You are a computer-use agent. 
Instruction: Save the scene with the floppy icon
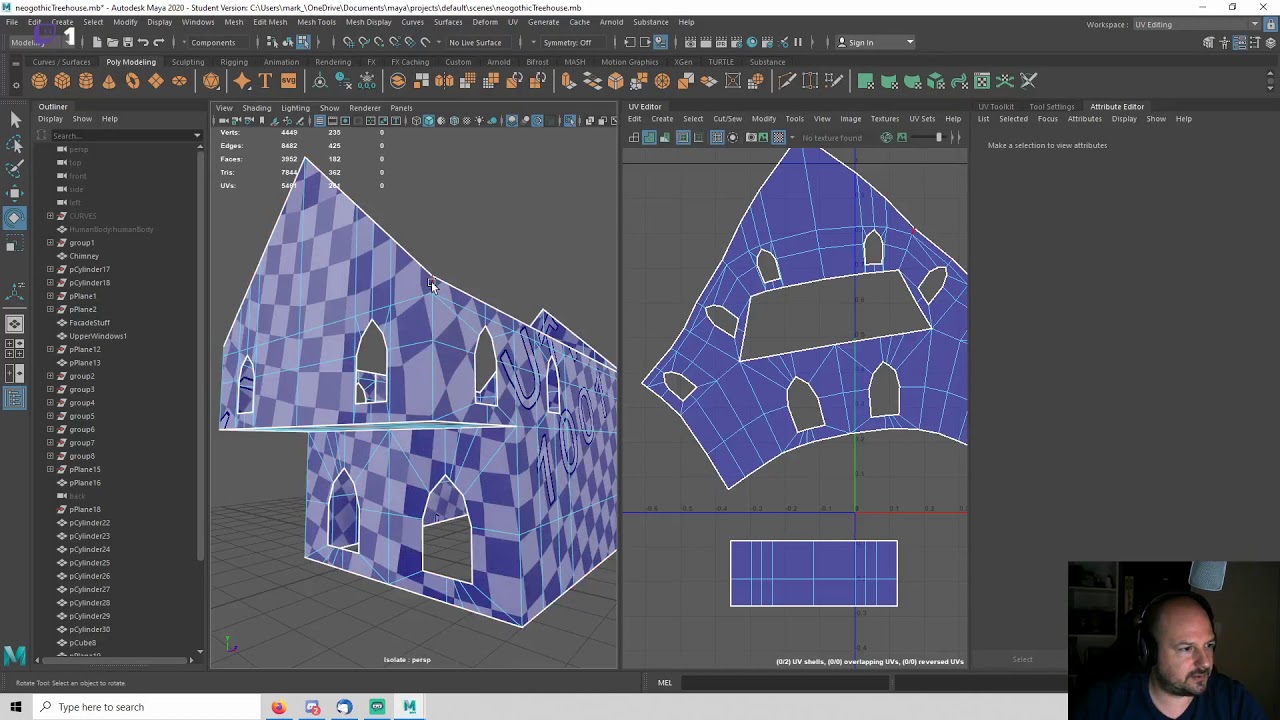click(128, 42)
